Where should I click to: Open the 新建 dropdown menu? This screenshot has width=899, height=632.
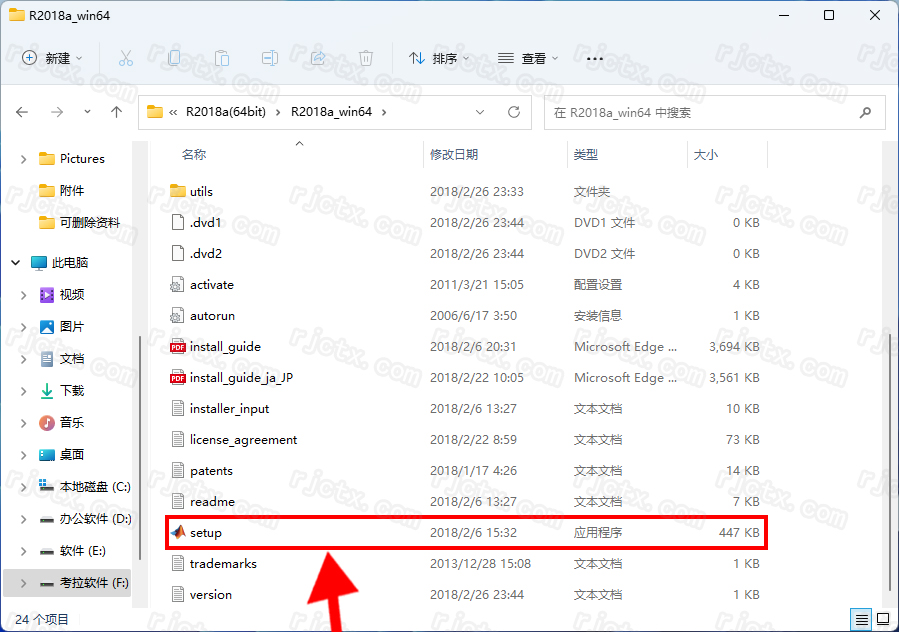click(53, 58)
